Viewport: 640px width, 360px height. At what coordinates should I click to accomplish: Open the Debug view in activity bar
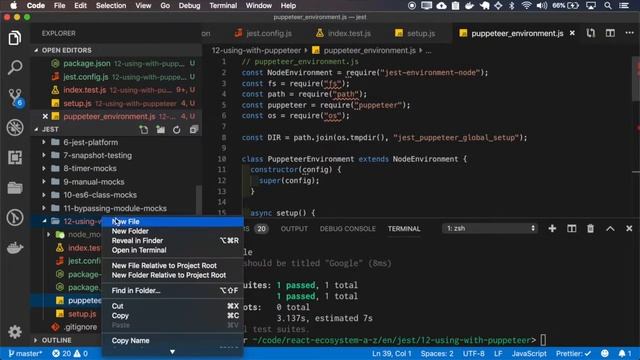click(15, 127)
